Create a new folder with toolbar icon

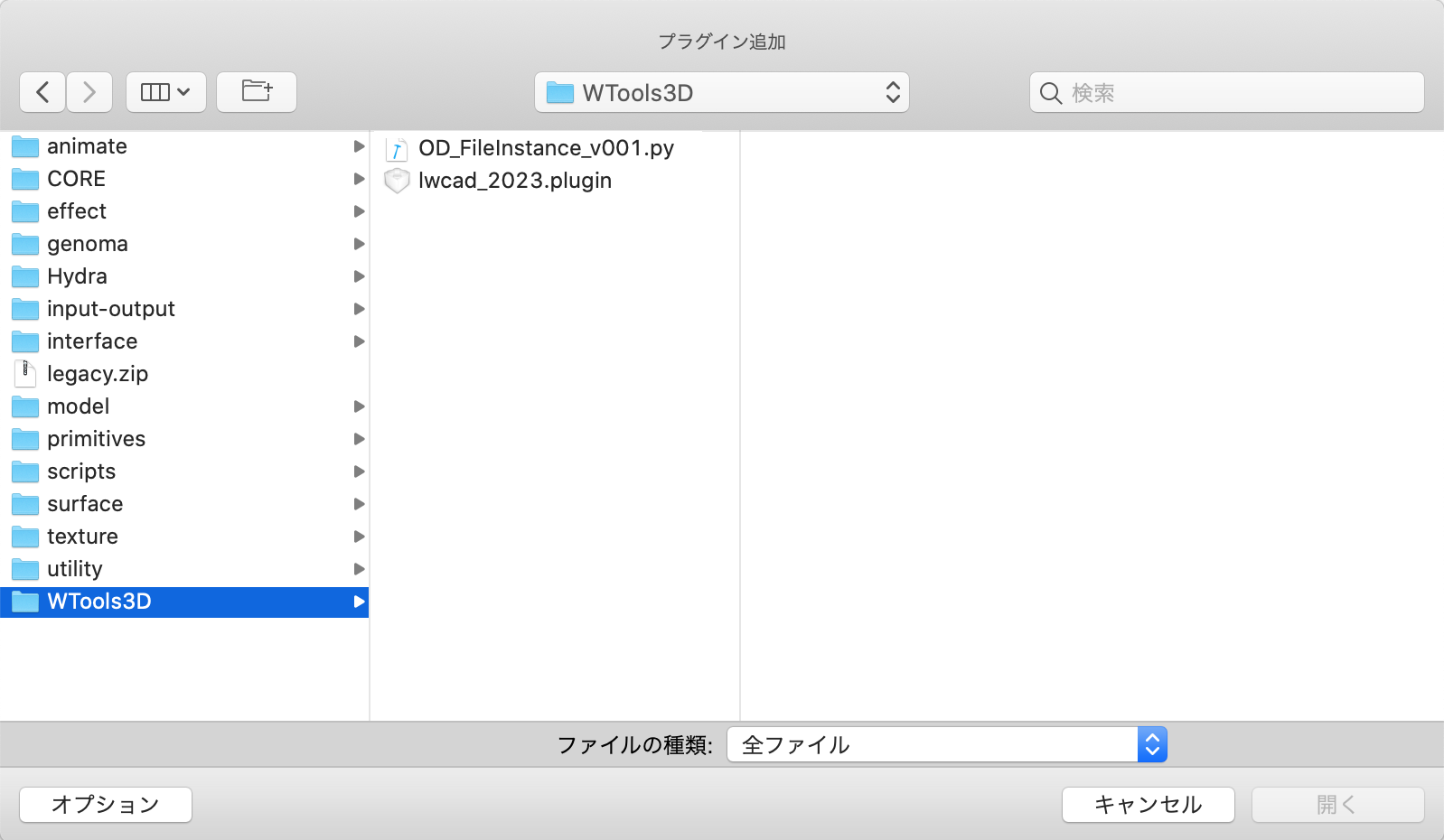(257, 92)
